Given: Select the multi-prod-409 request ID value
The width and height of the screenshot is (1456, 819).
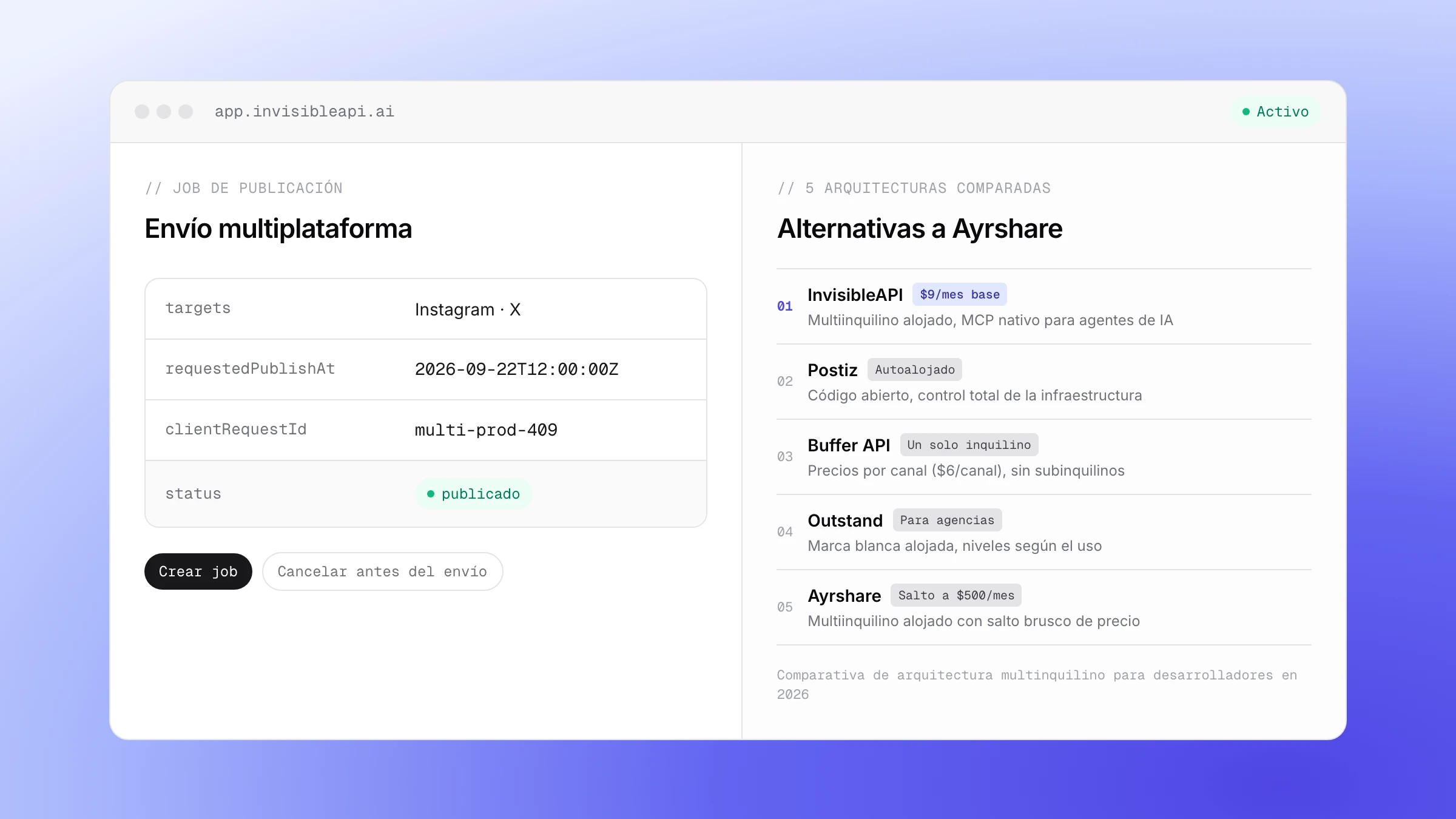Looking at the screenshot, I should click(x=485, y=430).
